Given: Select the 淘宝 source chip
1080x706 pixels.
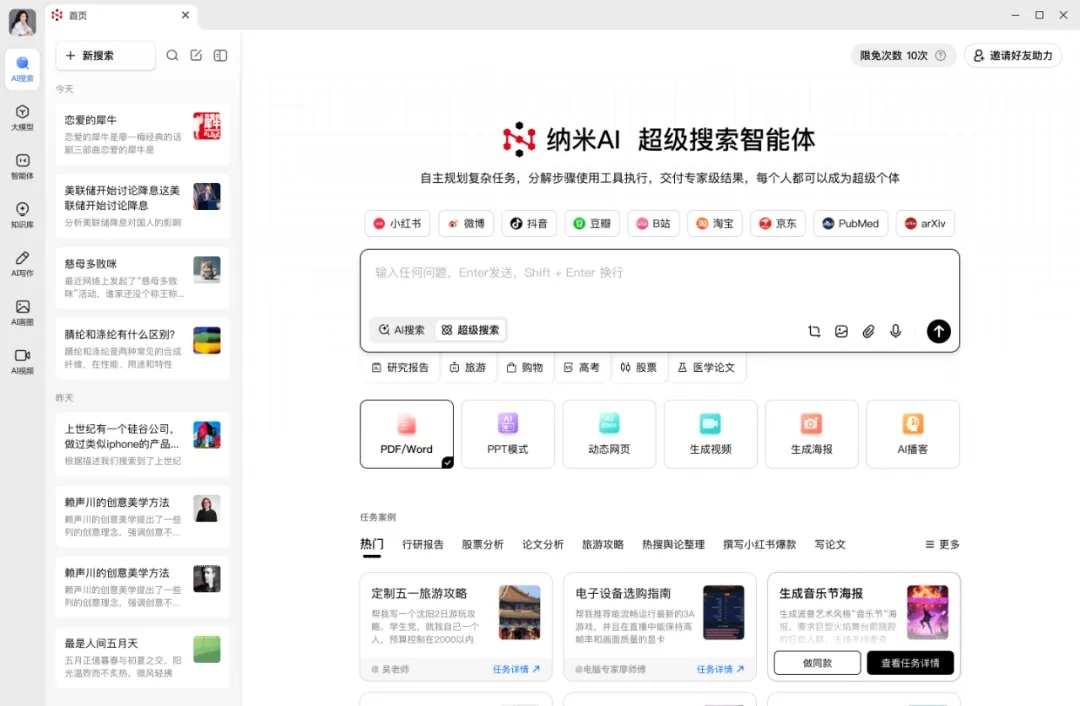Looking at the screenshot, I should point(715,223).
